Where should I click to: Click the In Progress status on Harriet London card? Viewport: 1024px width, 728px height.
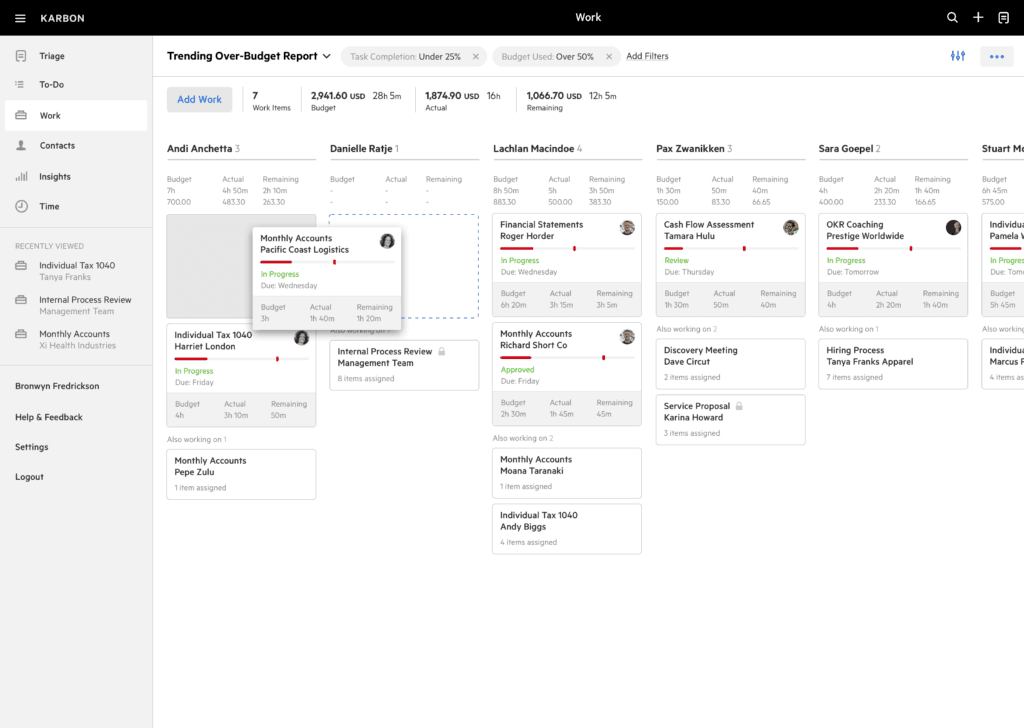tap(194, 371)
